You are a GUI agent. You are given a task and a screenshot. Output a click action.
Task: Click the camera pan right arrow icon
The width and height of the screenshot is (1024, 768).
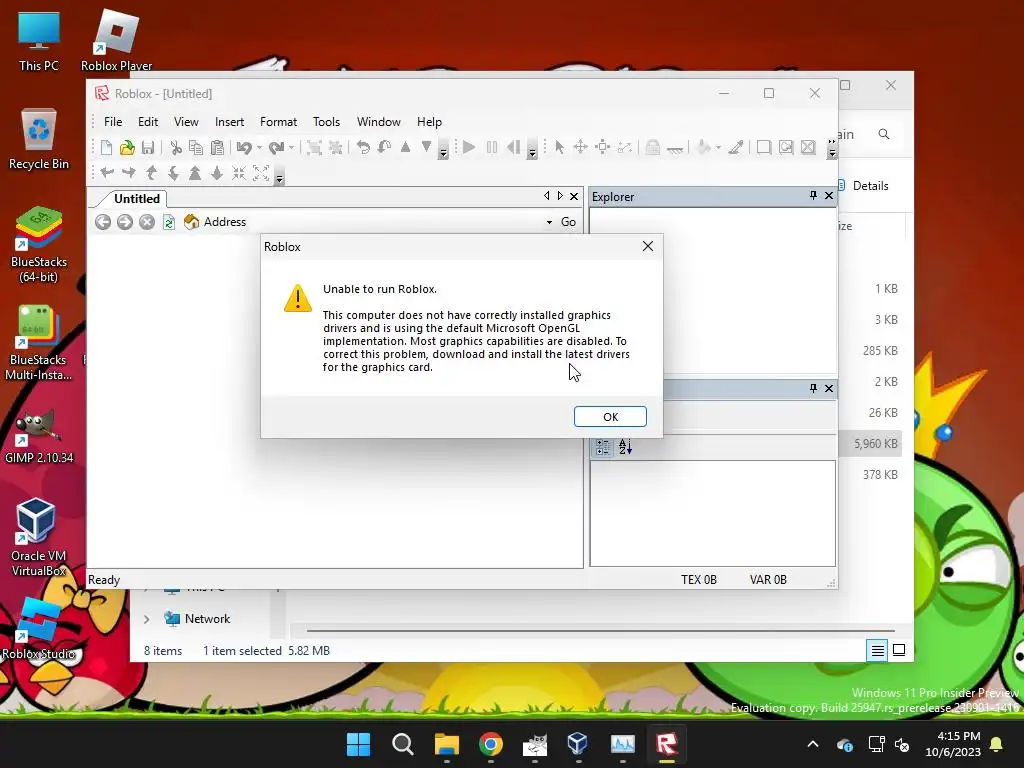[x=129, y=172]
